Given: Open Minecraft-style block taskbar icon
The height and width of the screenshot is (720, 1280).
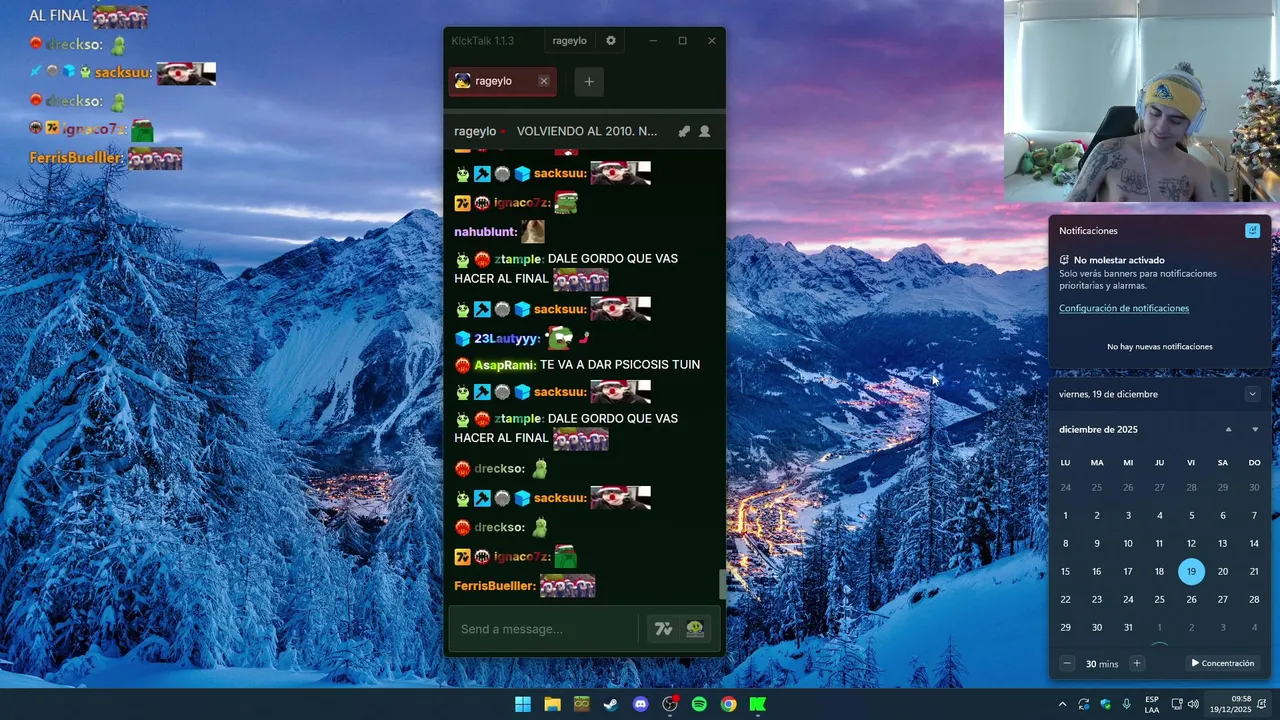Looking at the screenshot, I should click(582, 704).
